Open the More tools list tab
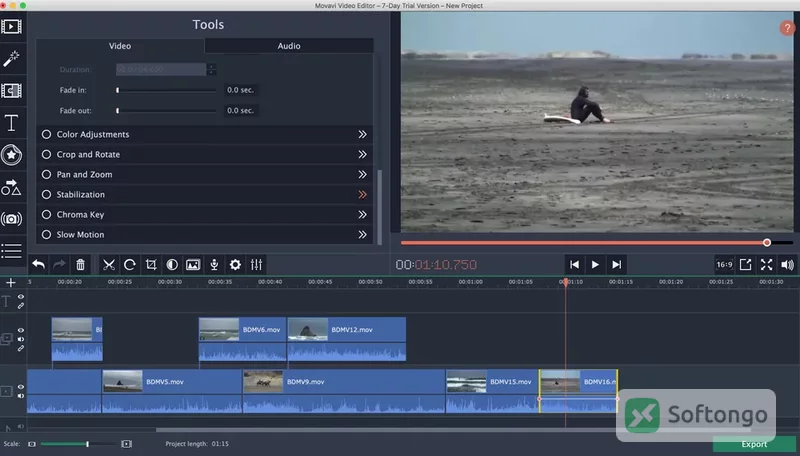The image size is (800, 456). (11, 251)
